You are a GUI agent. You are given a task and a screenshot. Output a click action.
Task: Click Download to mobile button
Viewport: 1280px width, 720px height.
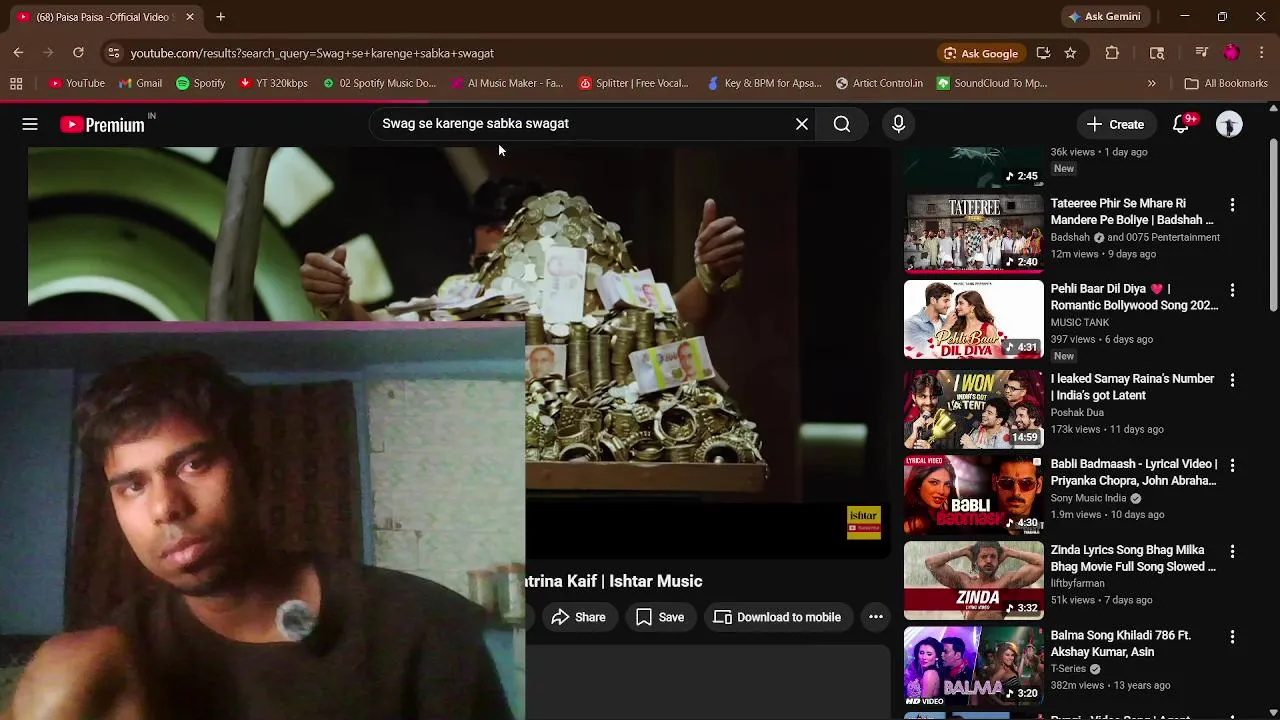(777, 617)
